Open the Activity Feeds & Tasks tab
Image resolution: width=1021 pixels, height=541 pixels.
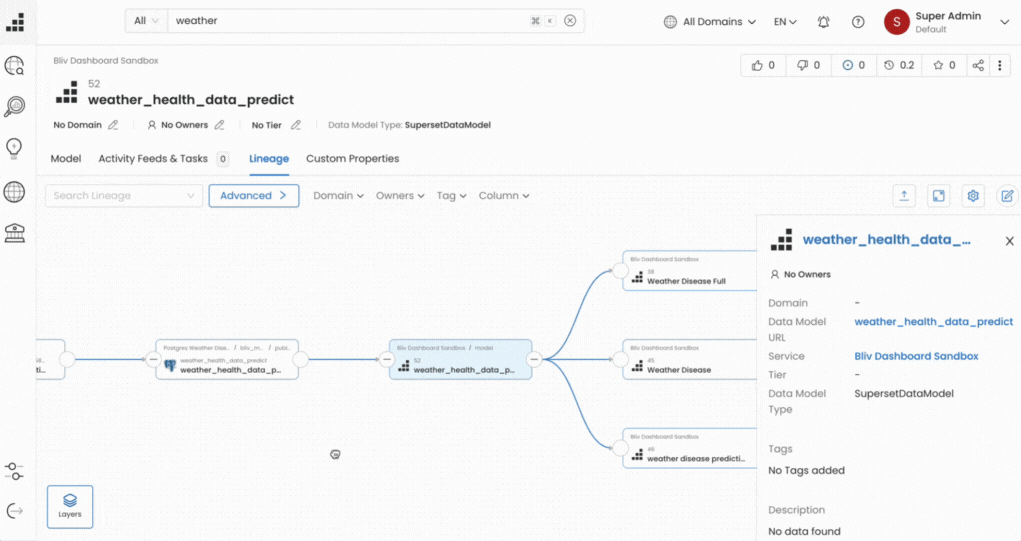[x=163, y=158]
